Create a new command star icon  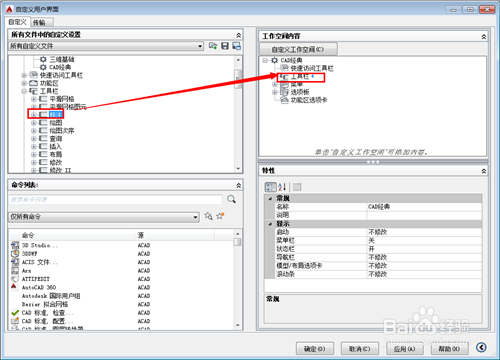click(220, 216)
